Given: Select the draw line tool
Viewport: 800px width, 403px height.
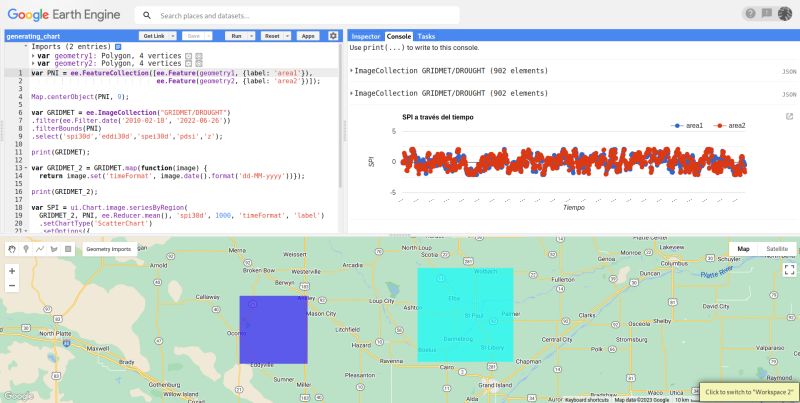Looking at the screenshot, I should coord(40,249).
